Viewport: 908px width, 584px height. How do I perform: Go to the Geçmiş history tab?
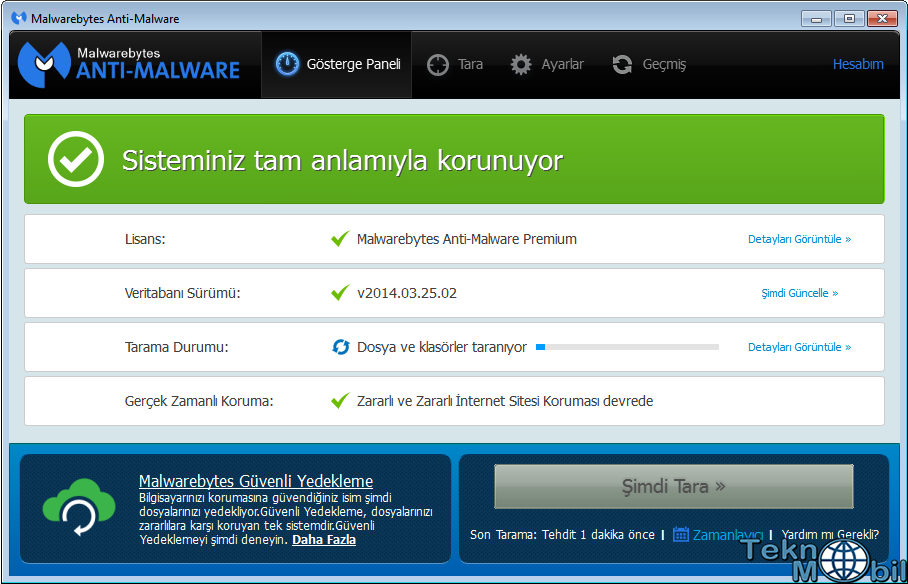click(650, 64)
